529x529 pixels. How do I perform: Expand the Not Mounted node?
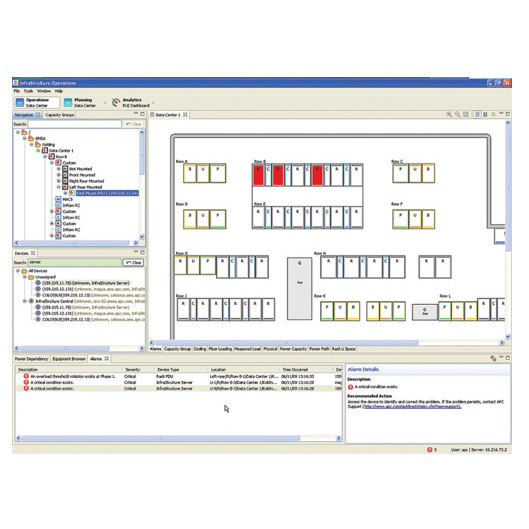click(58, 169)
